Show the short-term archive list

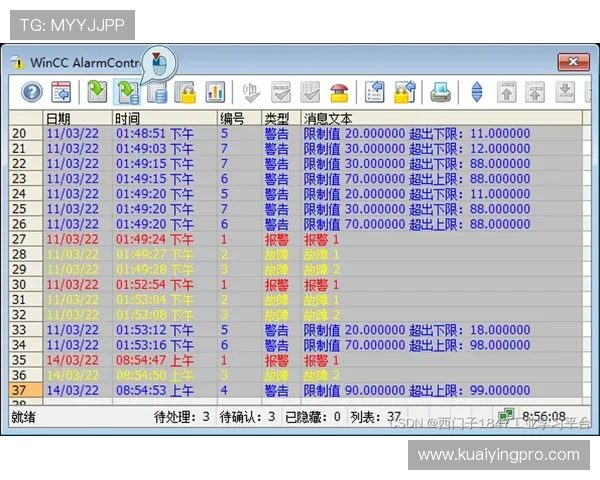click(128, 92)
